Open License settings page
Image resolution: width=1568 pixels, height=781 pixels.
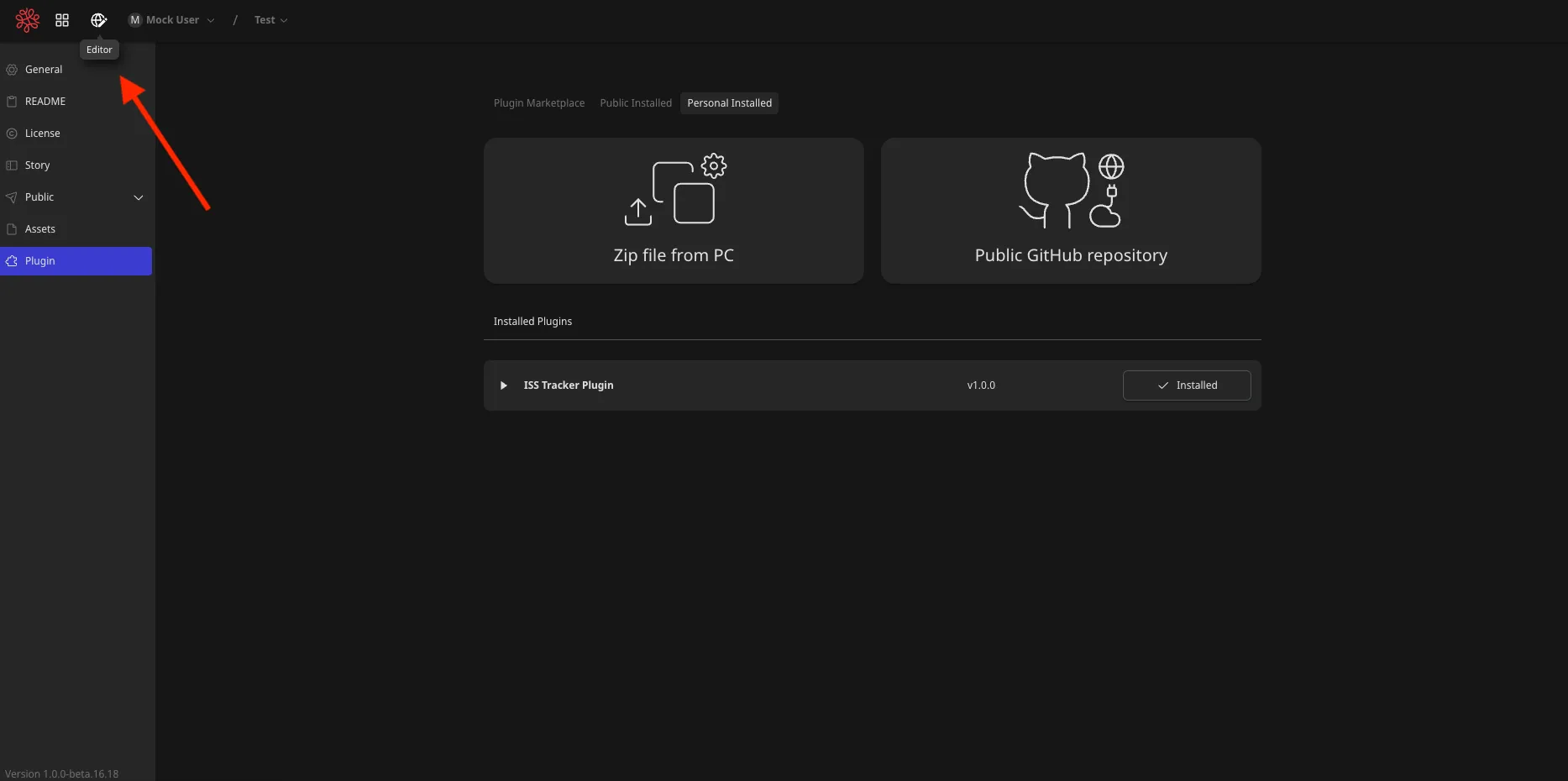point(76,134)
